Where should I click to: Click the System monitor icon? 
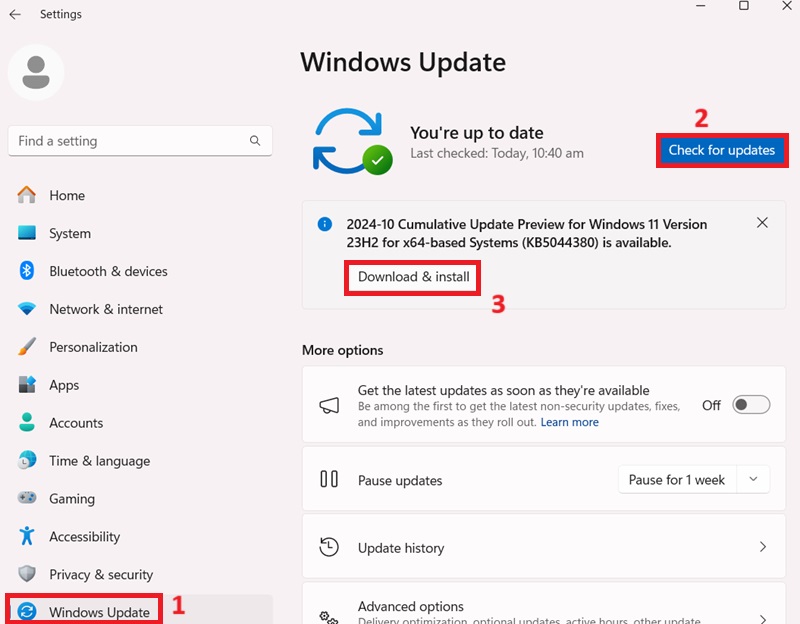[x=27, y=233]
